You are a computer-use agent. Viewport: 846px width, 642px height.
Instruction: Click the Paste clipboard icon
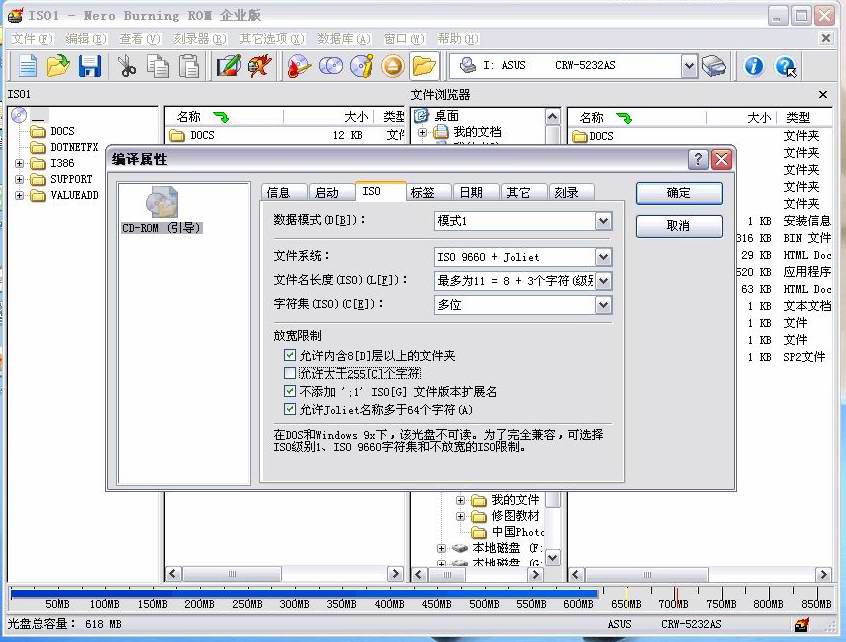[189, 66]
